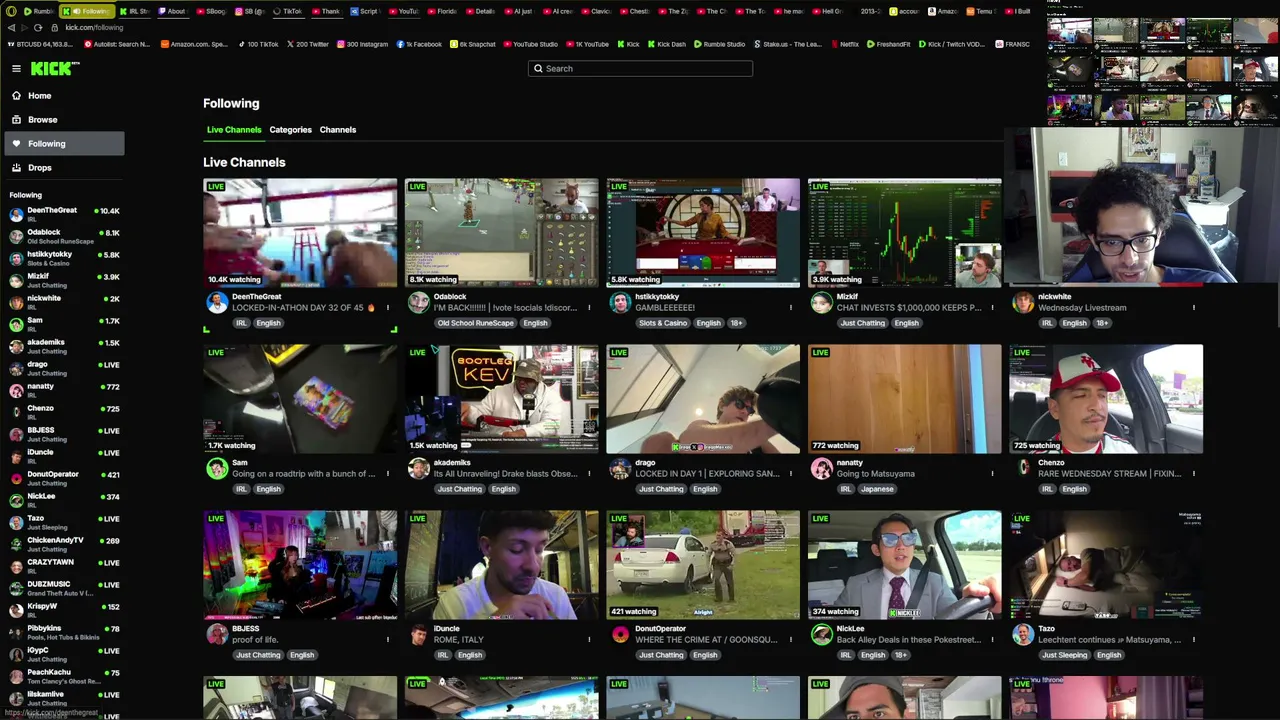1280x720 pixels.
Task: Open three-dot menu on nanatty's stream card
Action: tap(992, 474)
